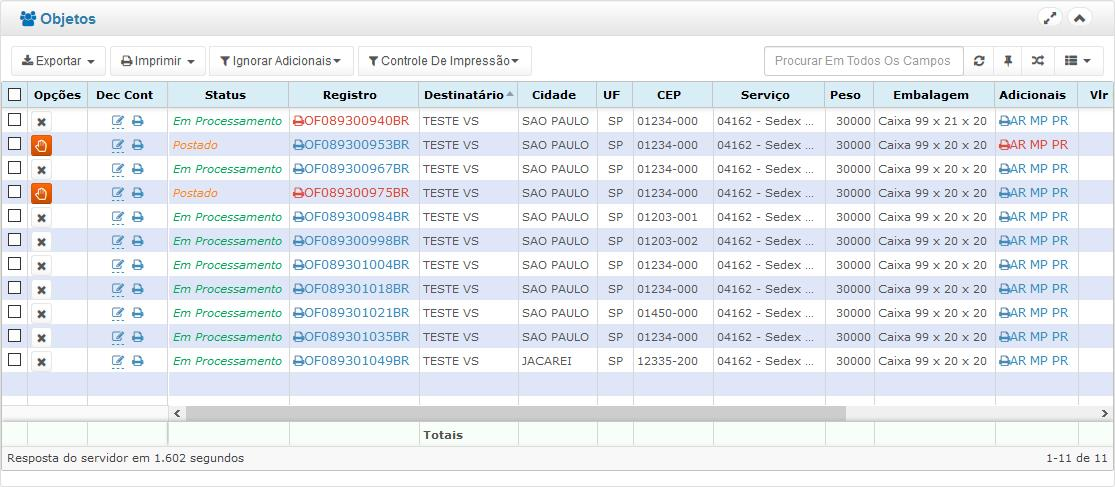Select the checkbox on the JACAREI row
Viewport: 1119px width, 488px height.
tap(14, 360)
